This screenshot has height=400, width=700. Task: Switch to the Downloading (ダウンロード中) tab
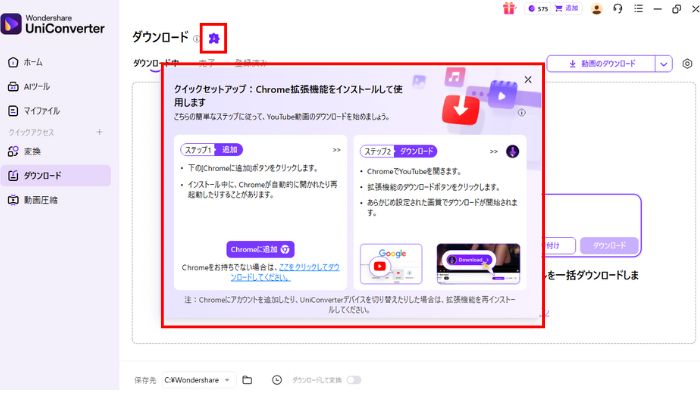156,63
